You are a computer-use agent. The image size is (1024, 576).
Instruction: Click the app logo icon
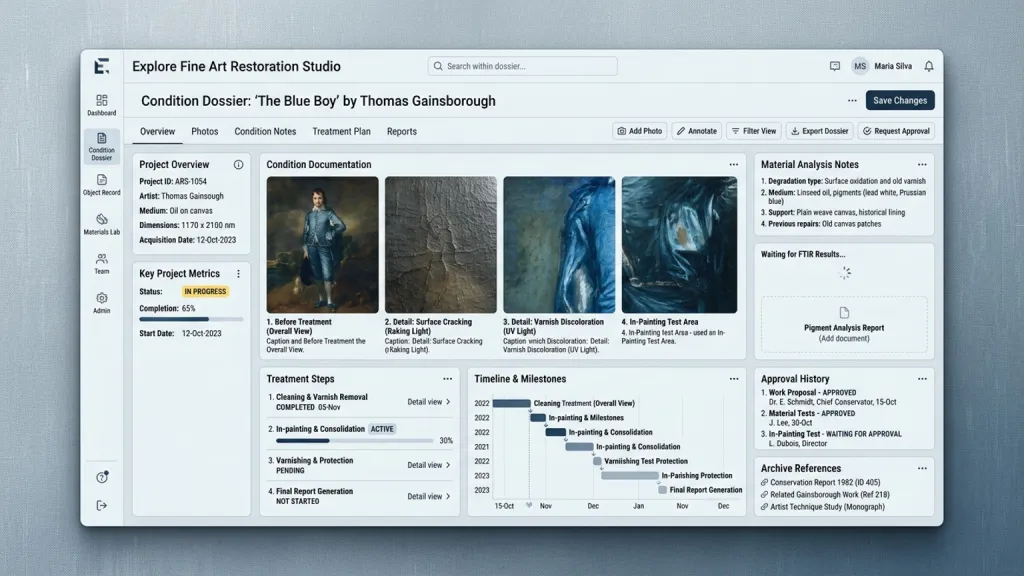coord(102,66)
